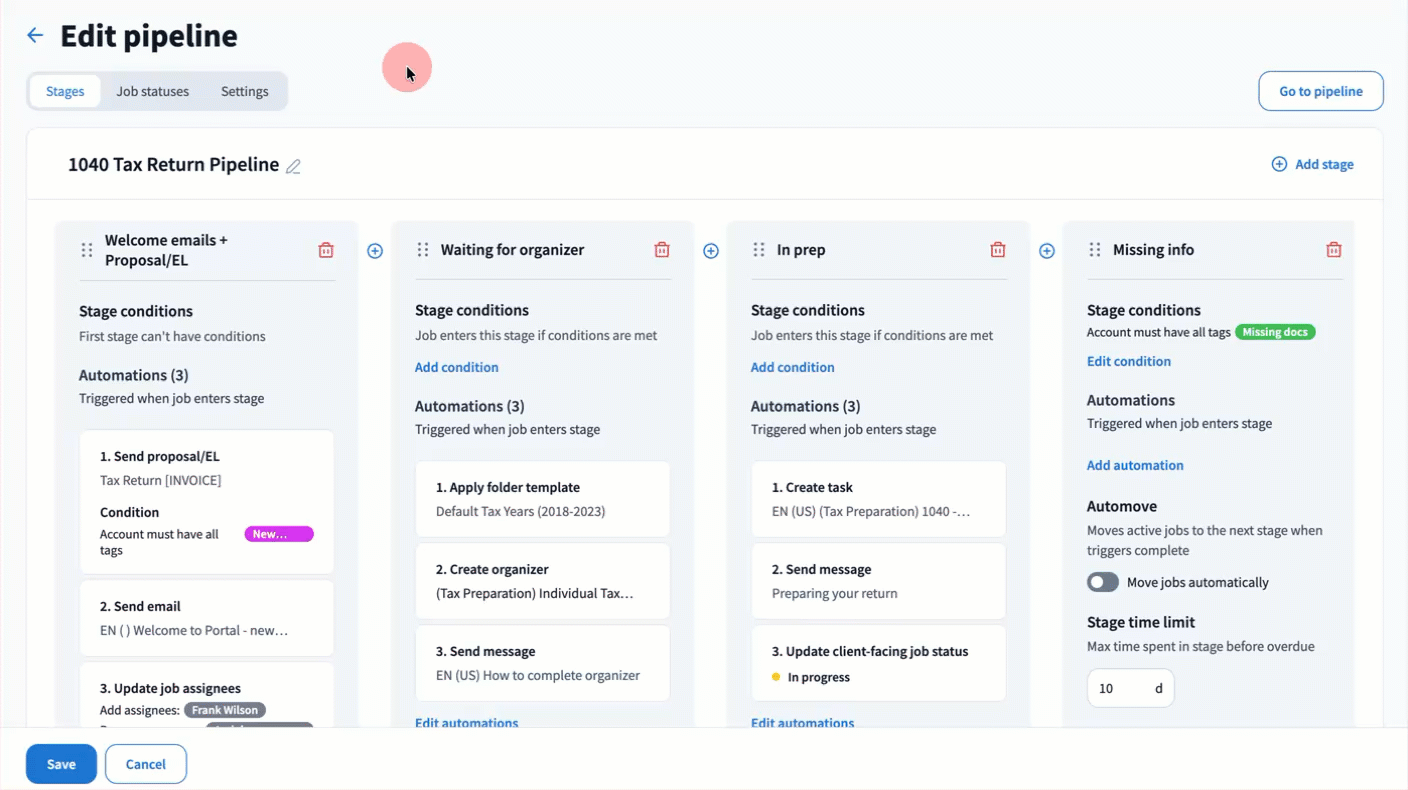Click drag handle on Missing info stage

1095,250
